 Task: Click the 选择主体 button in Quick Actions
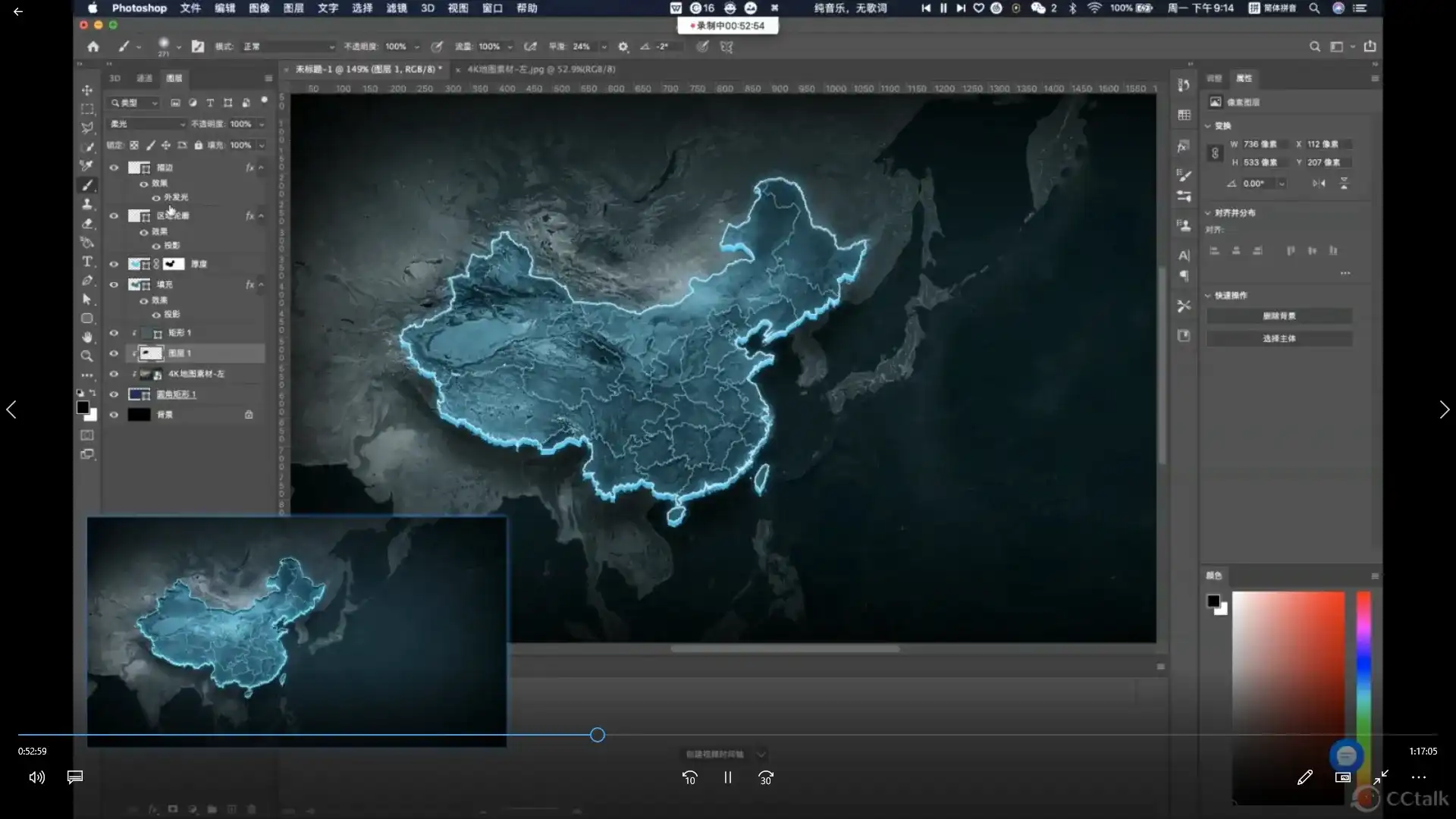tap(1279, 339)
